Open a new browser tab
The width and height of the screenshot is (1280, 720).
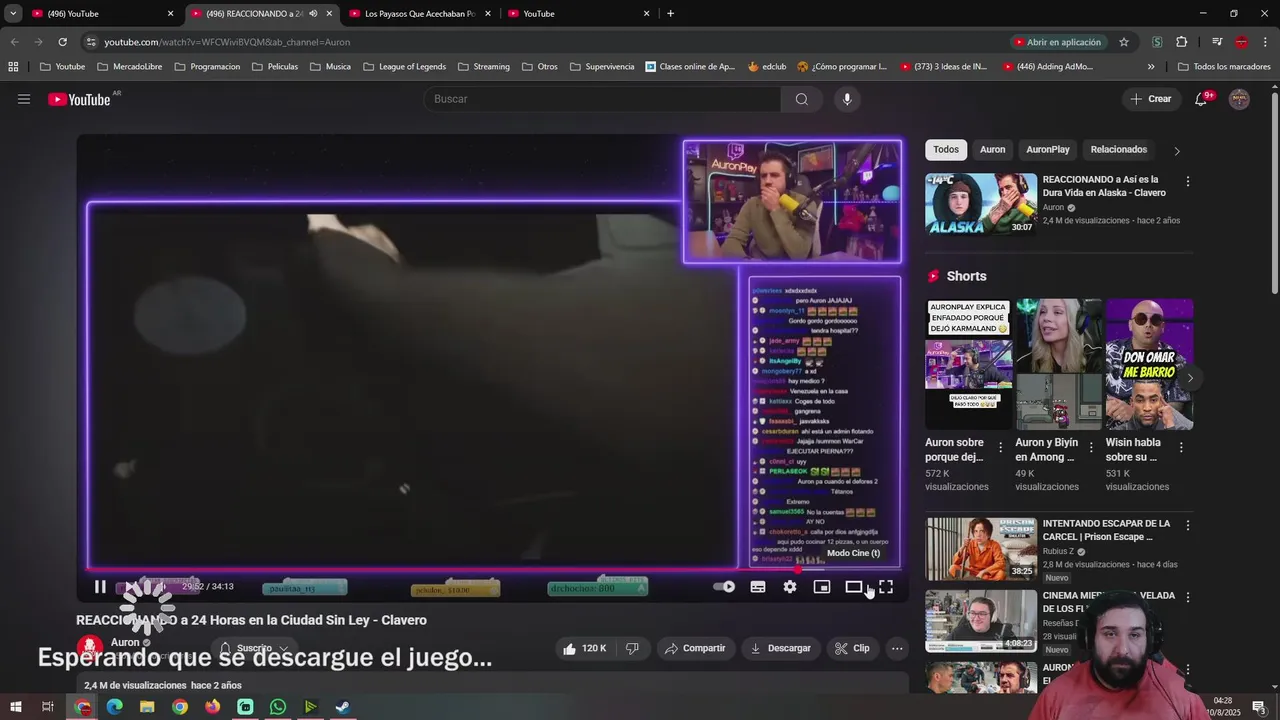click(x=670, y=14)
